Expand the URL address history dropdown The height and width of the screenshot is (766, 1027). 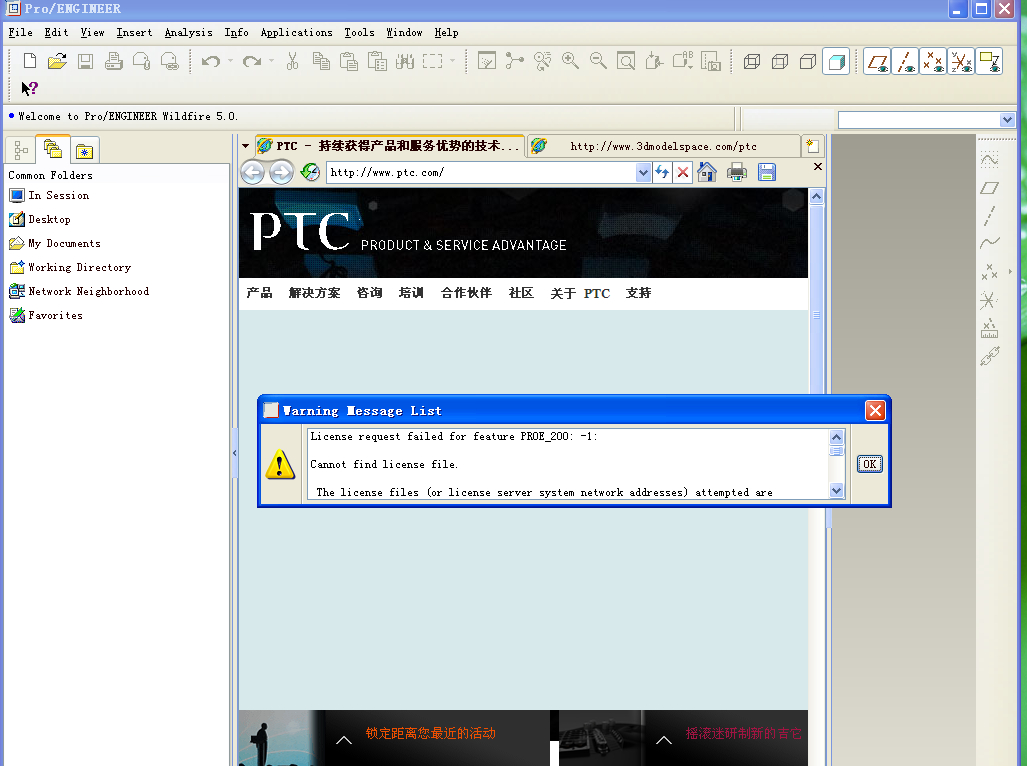click(x=643, y=173)
